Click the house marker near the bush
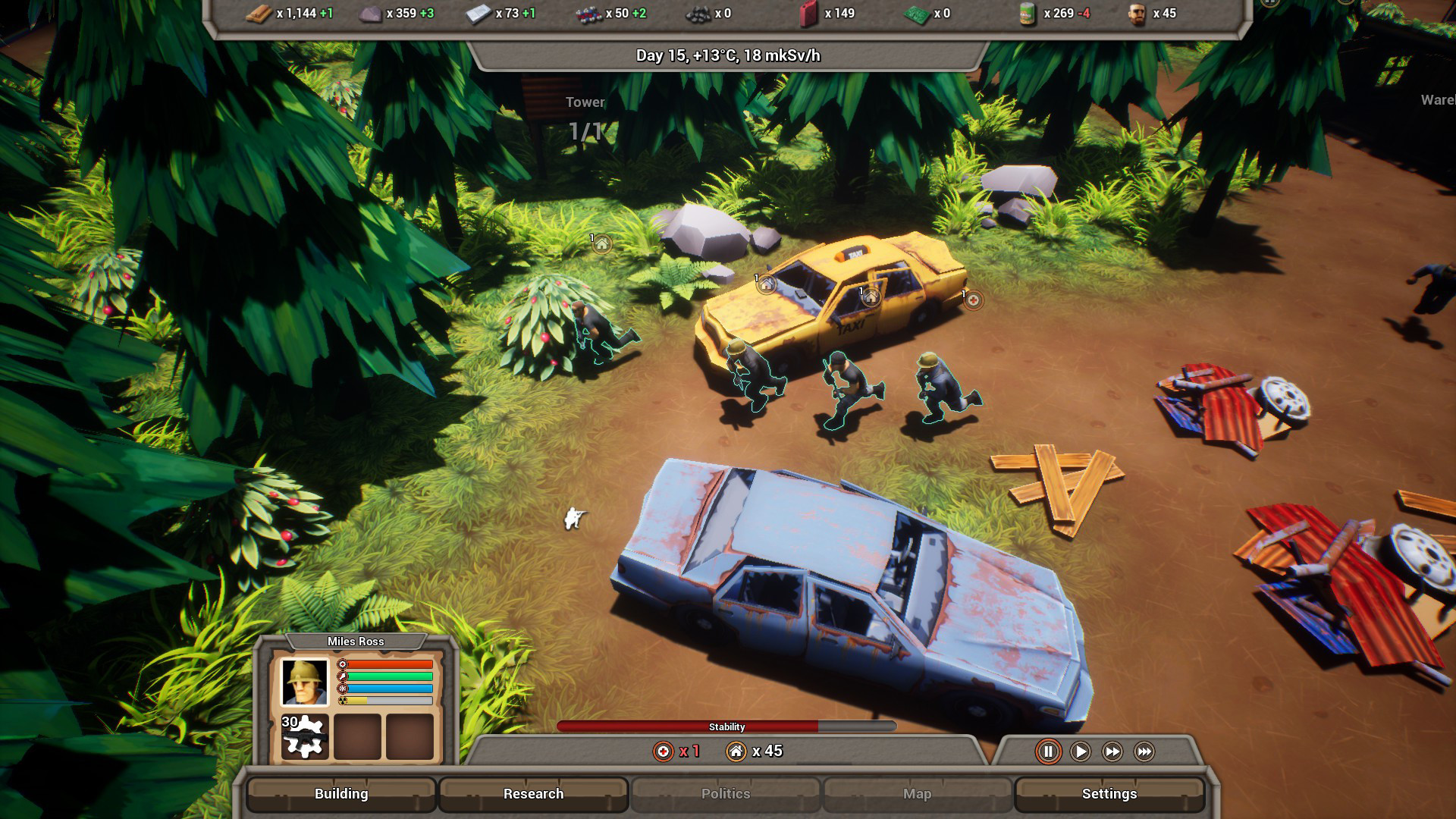Image resolution: width=1456 pixels, height=819 pixels. 601,244
